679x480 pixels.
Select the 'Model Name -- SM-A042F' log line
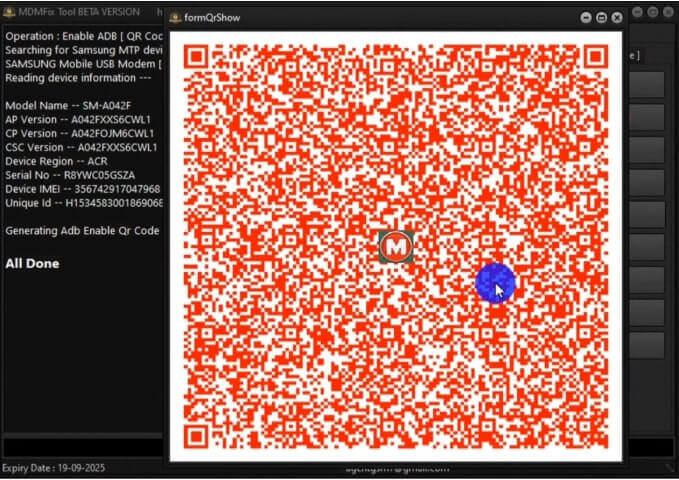point(68,106)
